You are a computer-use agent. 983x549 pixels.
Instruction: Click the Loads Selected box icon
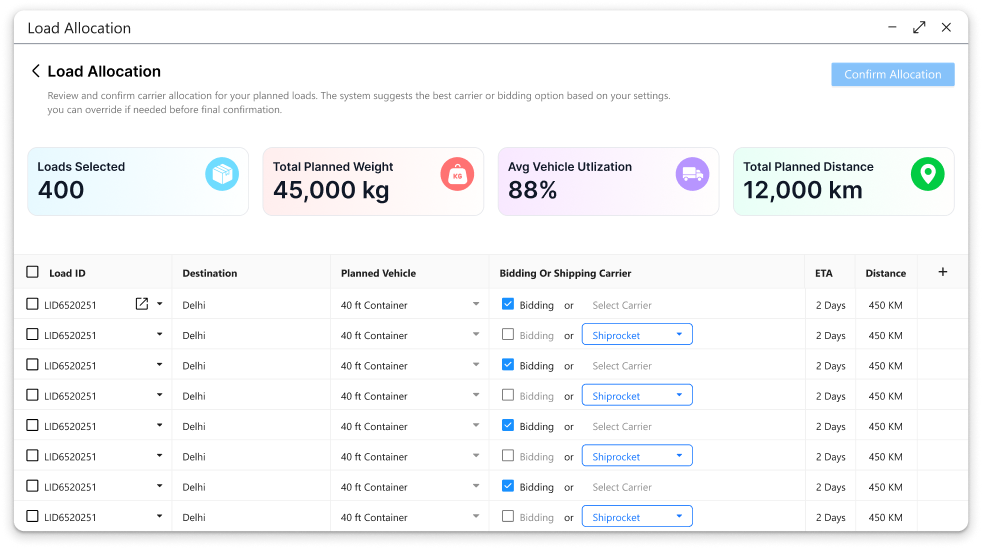click(222, 174)
